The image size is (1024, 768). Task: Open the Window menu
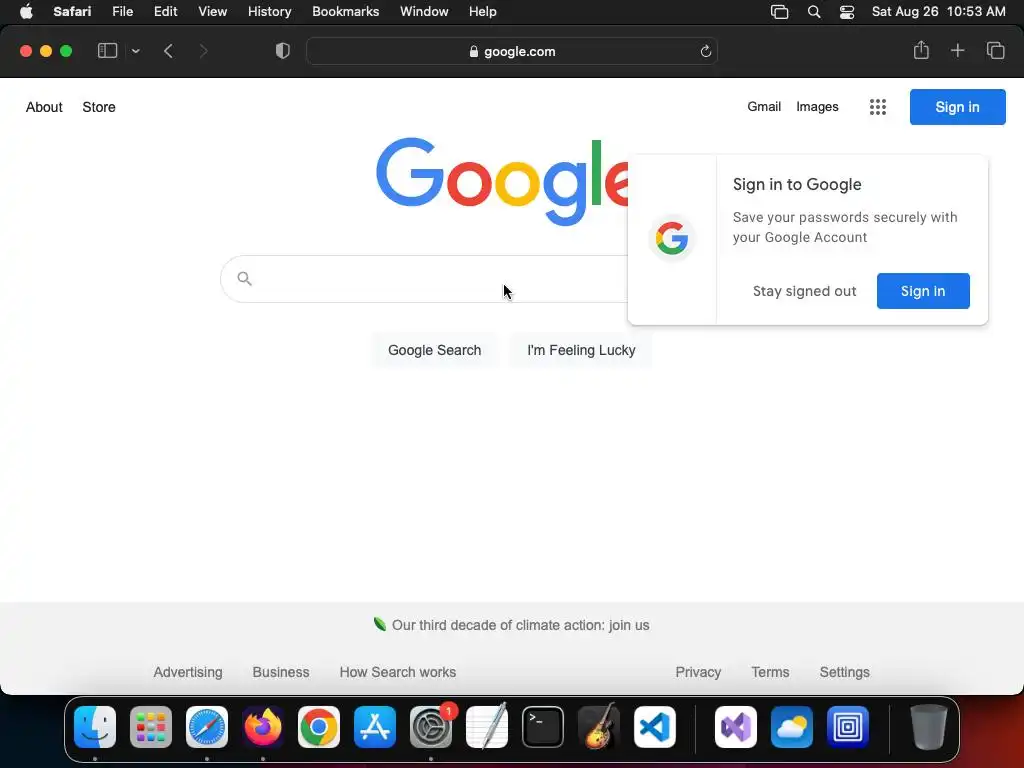coord(424,12)
